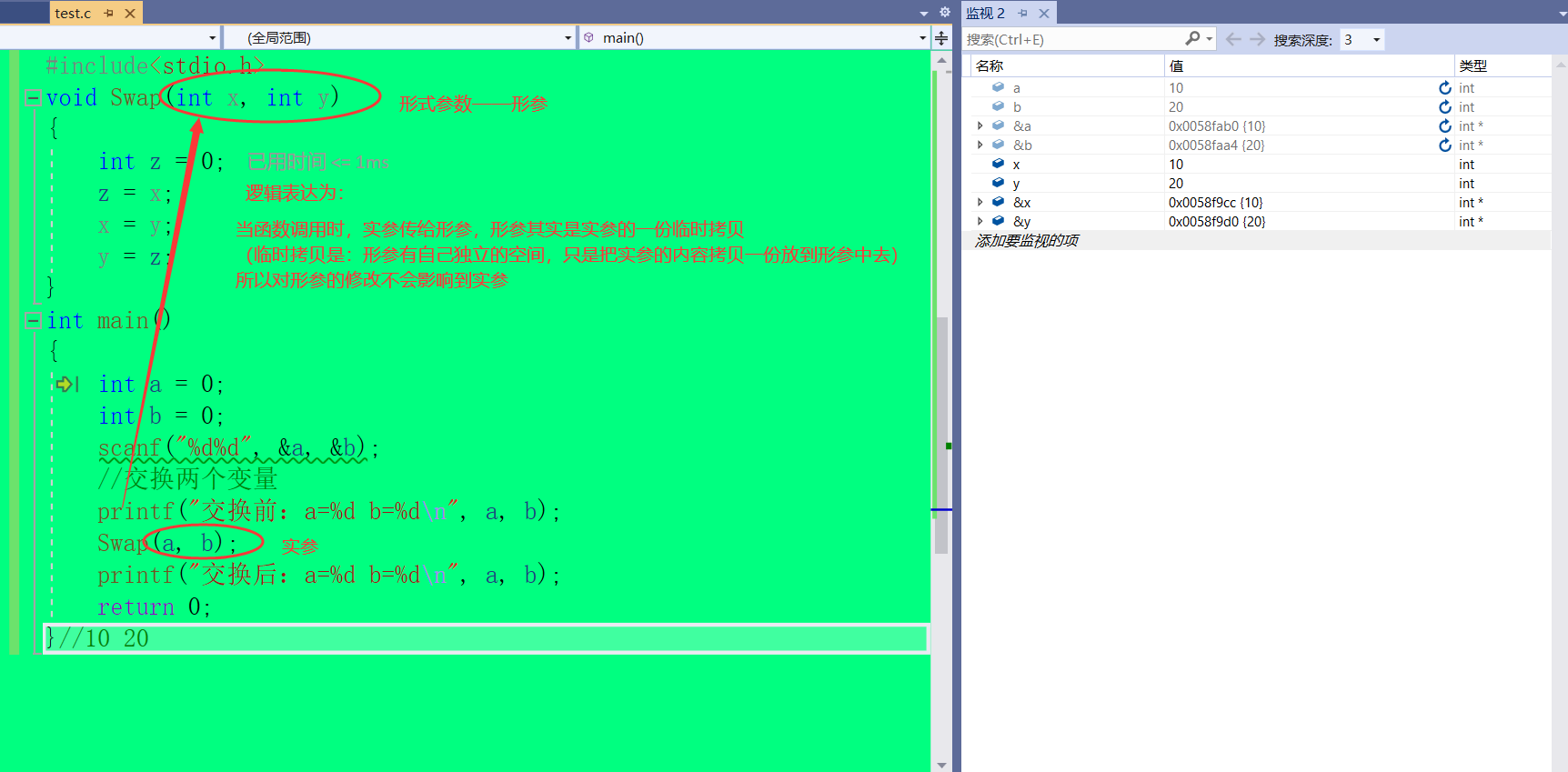Go to next search result arrow
Screen dimensions: 1568x772
tap(1257, 39)
